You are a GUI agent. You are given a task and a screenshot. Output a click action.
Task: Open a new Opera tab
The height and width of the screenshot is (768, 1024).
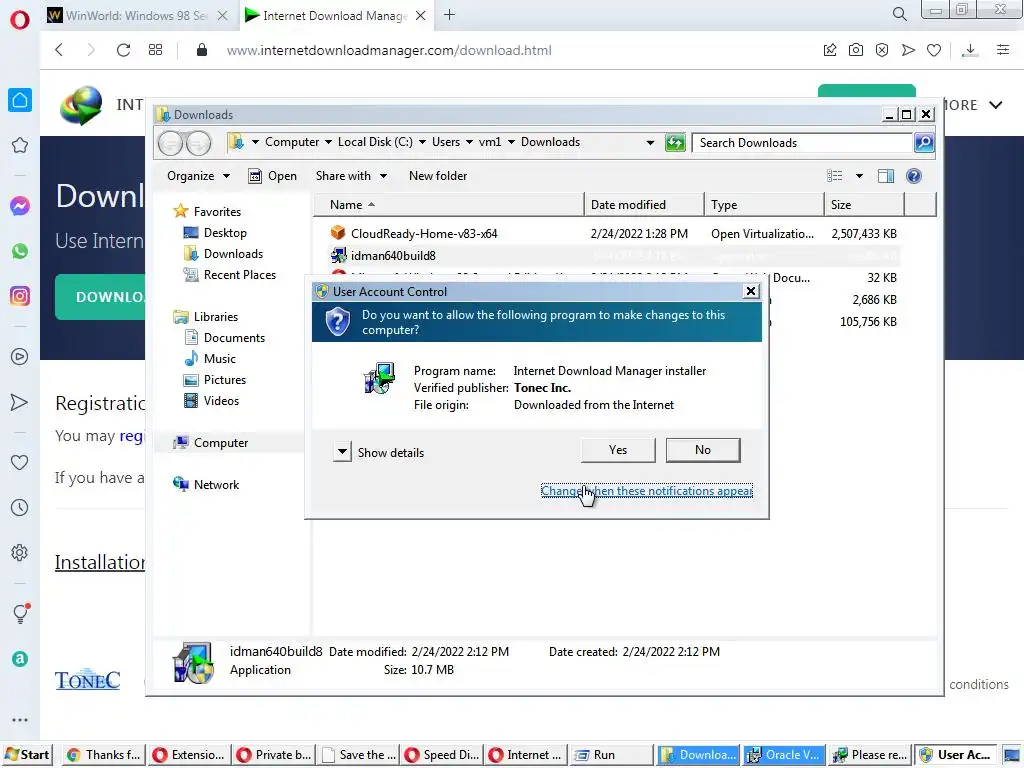449,14
